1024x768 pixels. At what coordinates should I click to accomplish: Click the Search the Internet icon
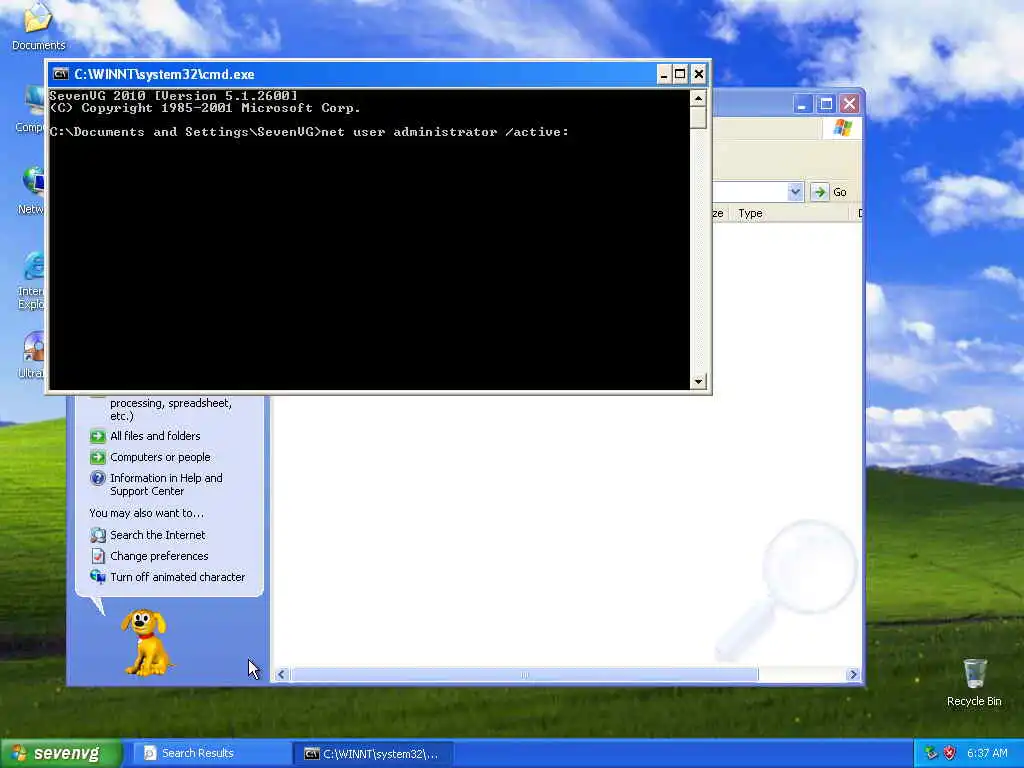pyautogui.click(x=97, y=536)
